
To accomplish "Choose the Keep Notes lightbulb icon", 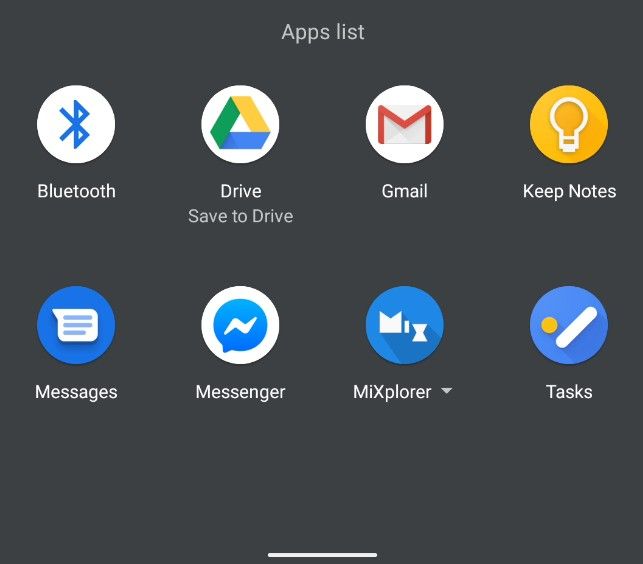I will 569,124.
